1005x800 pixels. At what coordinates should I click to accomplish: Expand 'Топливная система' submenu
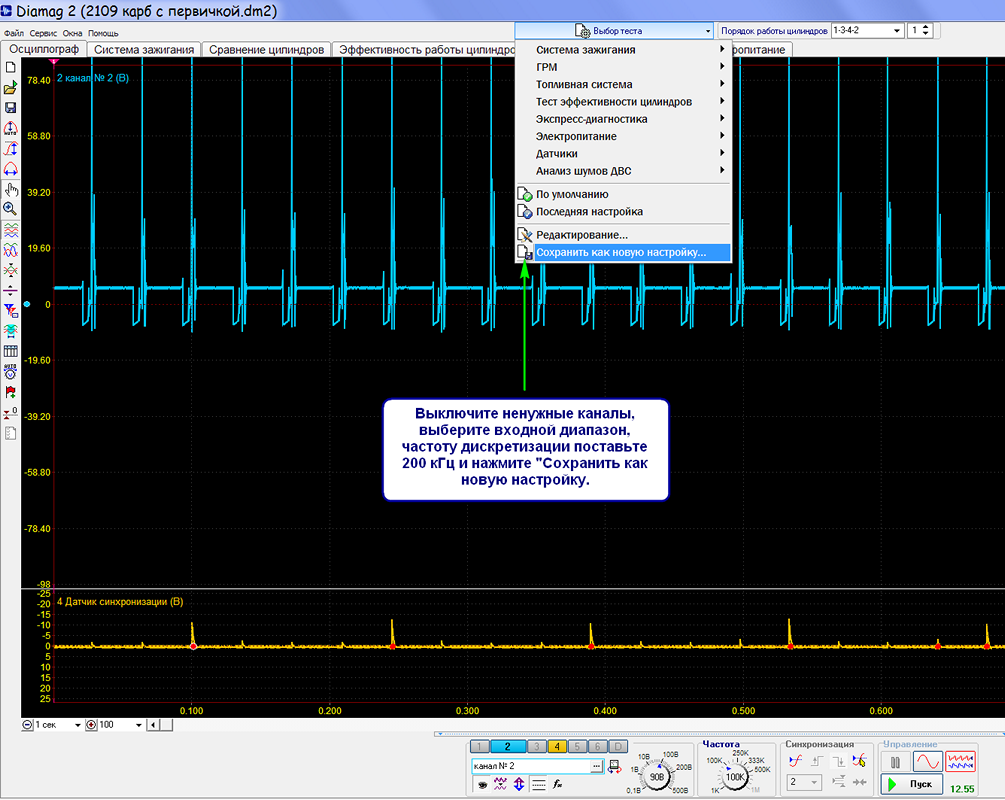tap(623, 84)
